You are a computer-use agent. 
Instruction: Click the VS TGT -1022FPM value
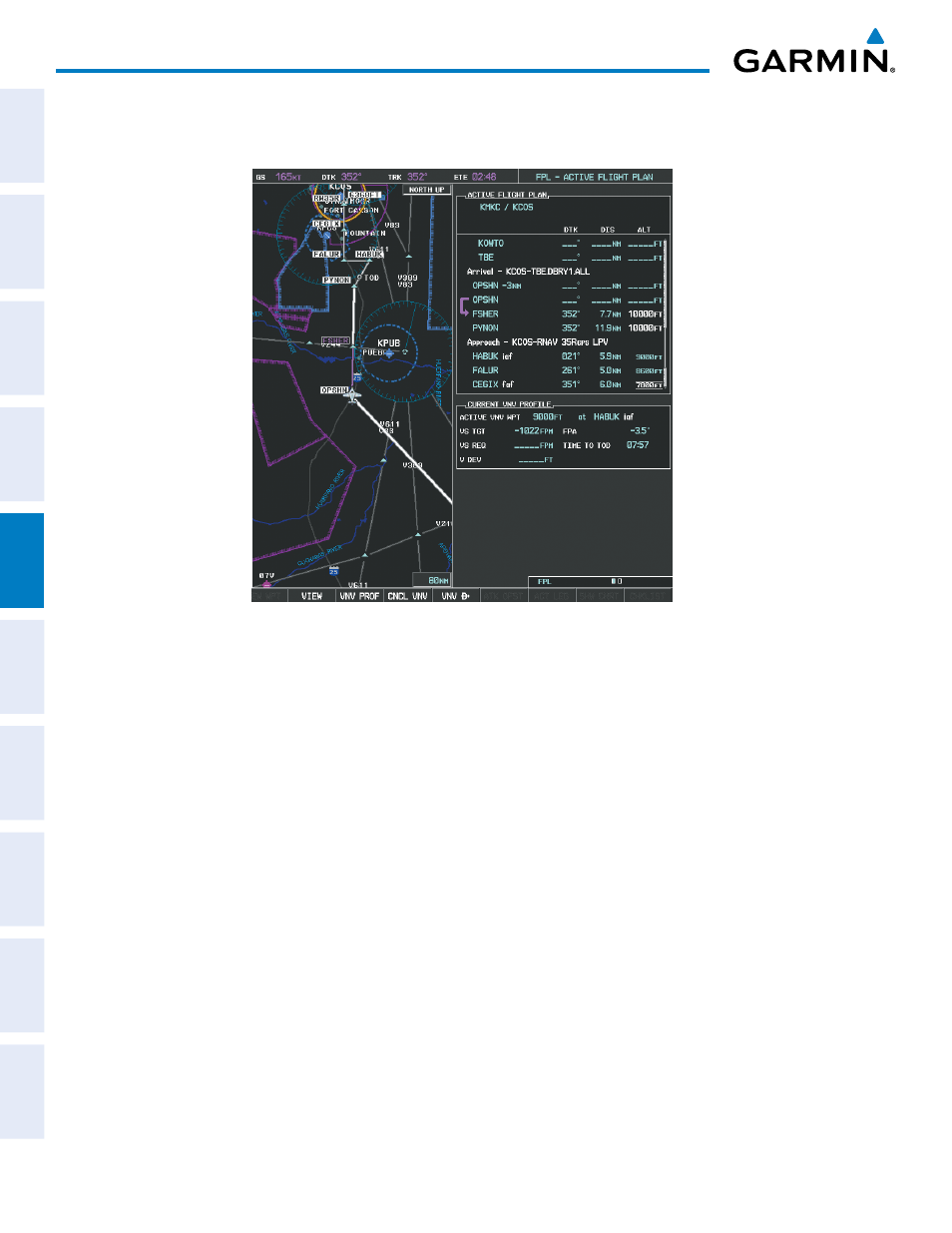point(534,431)
